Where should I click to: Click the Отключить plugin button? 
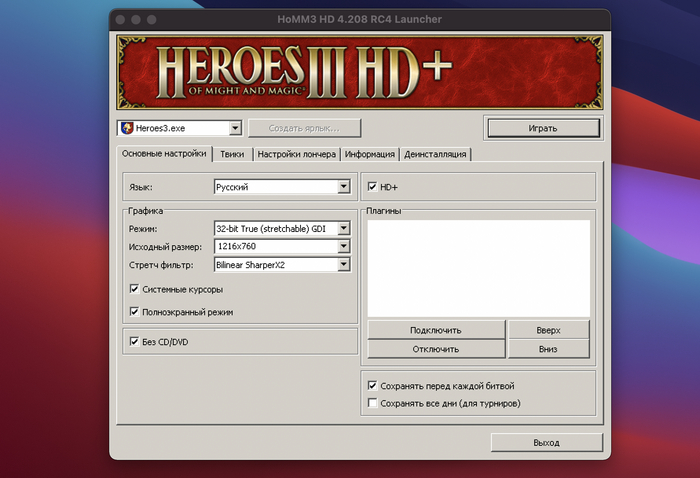[x=436, y=349]
